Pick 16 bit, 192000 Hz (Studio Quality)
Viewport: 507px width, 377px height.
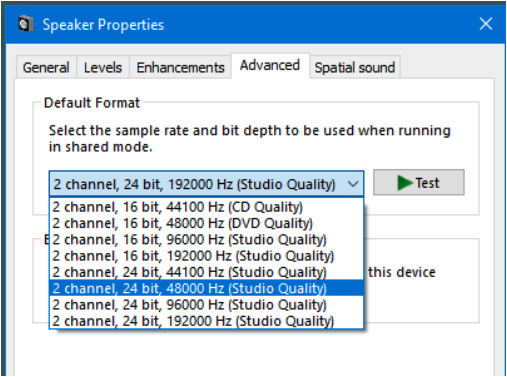(x=206, y=256)
